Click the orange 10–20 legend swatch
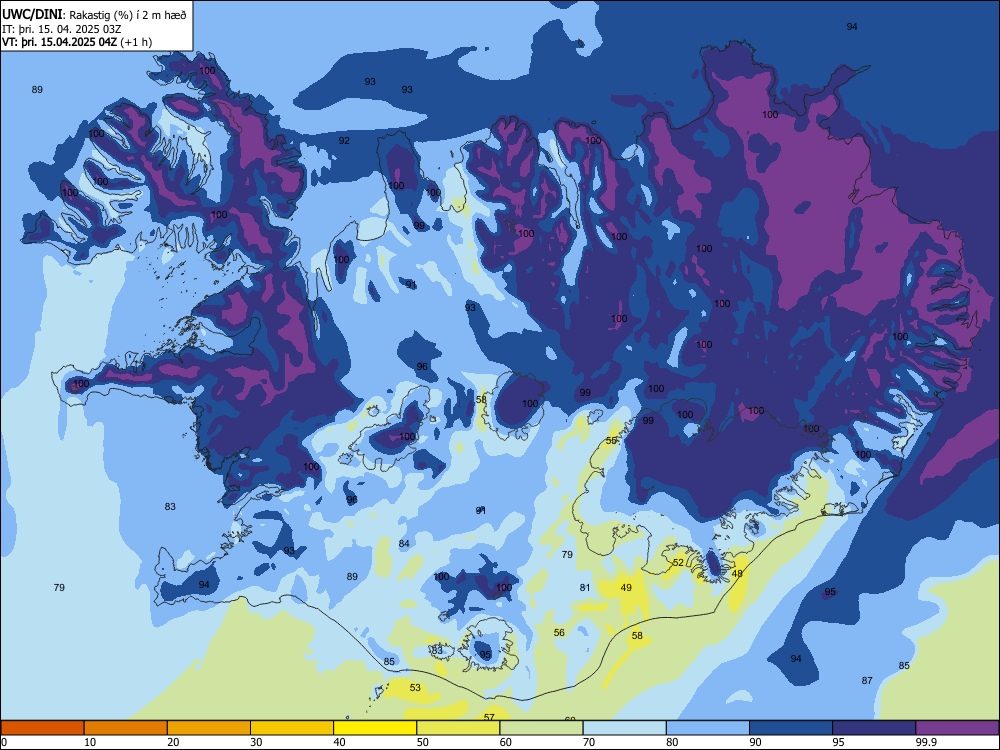Image resolution: width=1000 pixels, height=750 pixels. point(126,728)
